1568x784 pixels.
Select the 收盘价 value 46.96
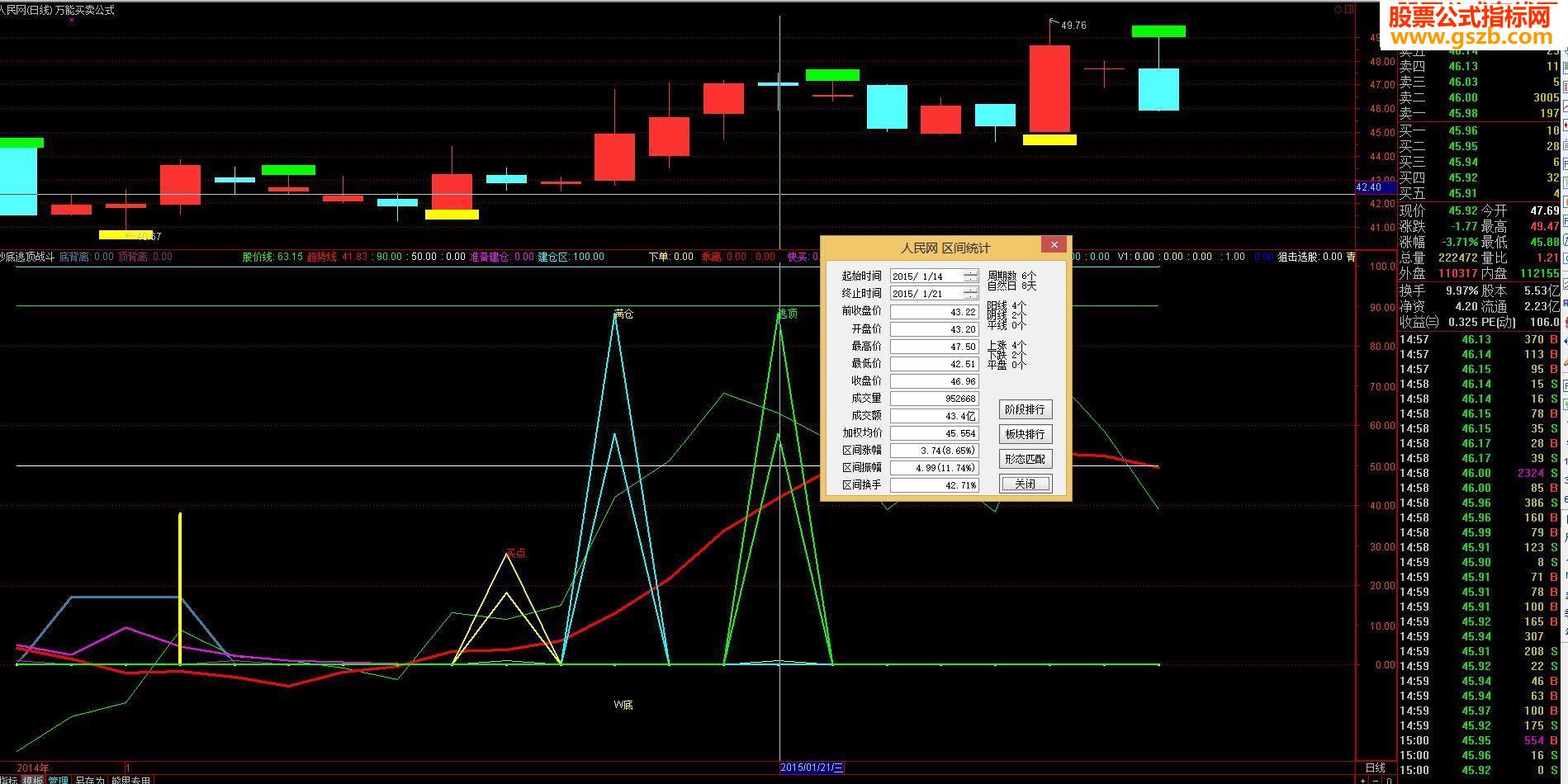934,381
